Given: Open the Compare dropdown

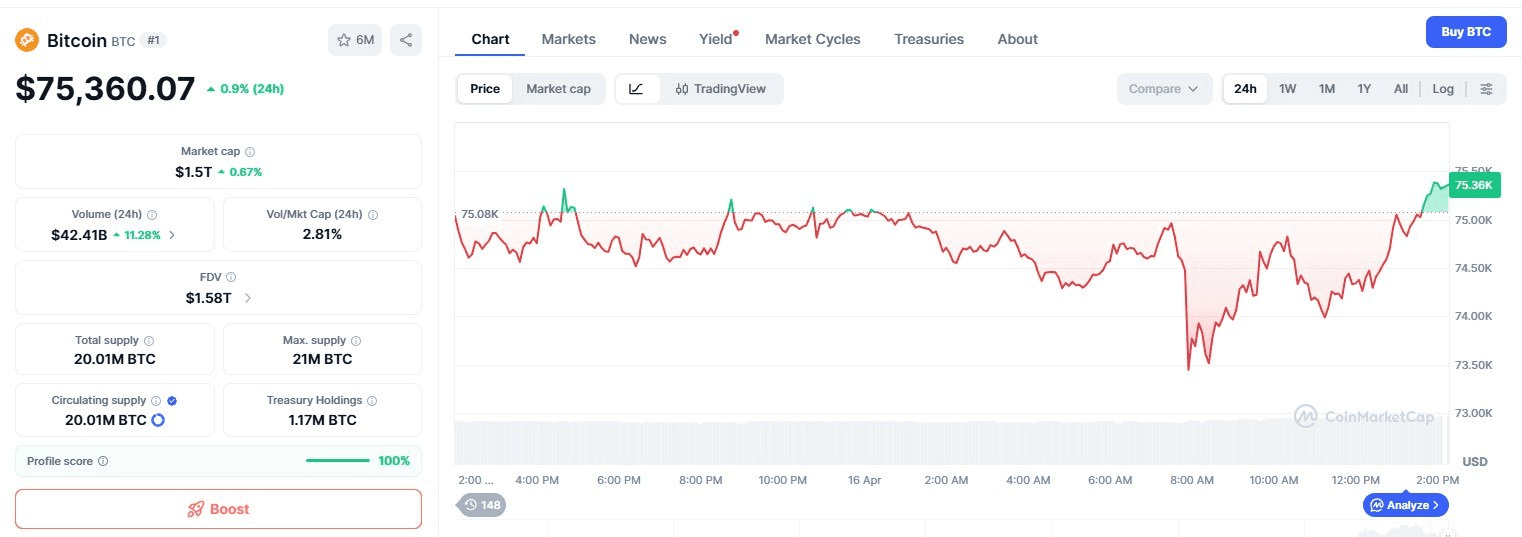Looking at the screenshot, I should click(1163, 89).
